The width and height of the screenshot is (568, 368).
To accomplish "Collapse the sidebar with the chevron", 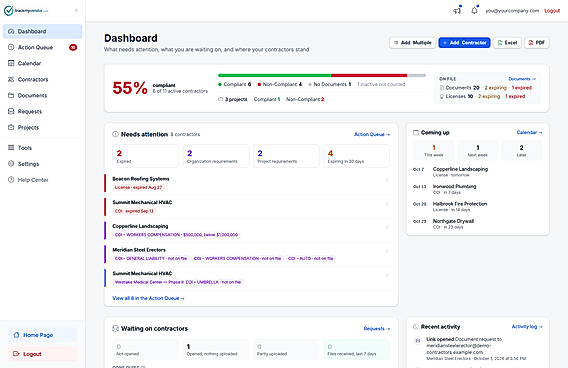I will (x=76, y=11).
